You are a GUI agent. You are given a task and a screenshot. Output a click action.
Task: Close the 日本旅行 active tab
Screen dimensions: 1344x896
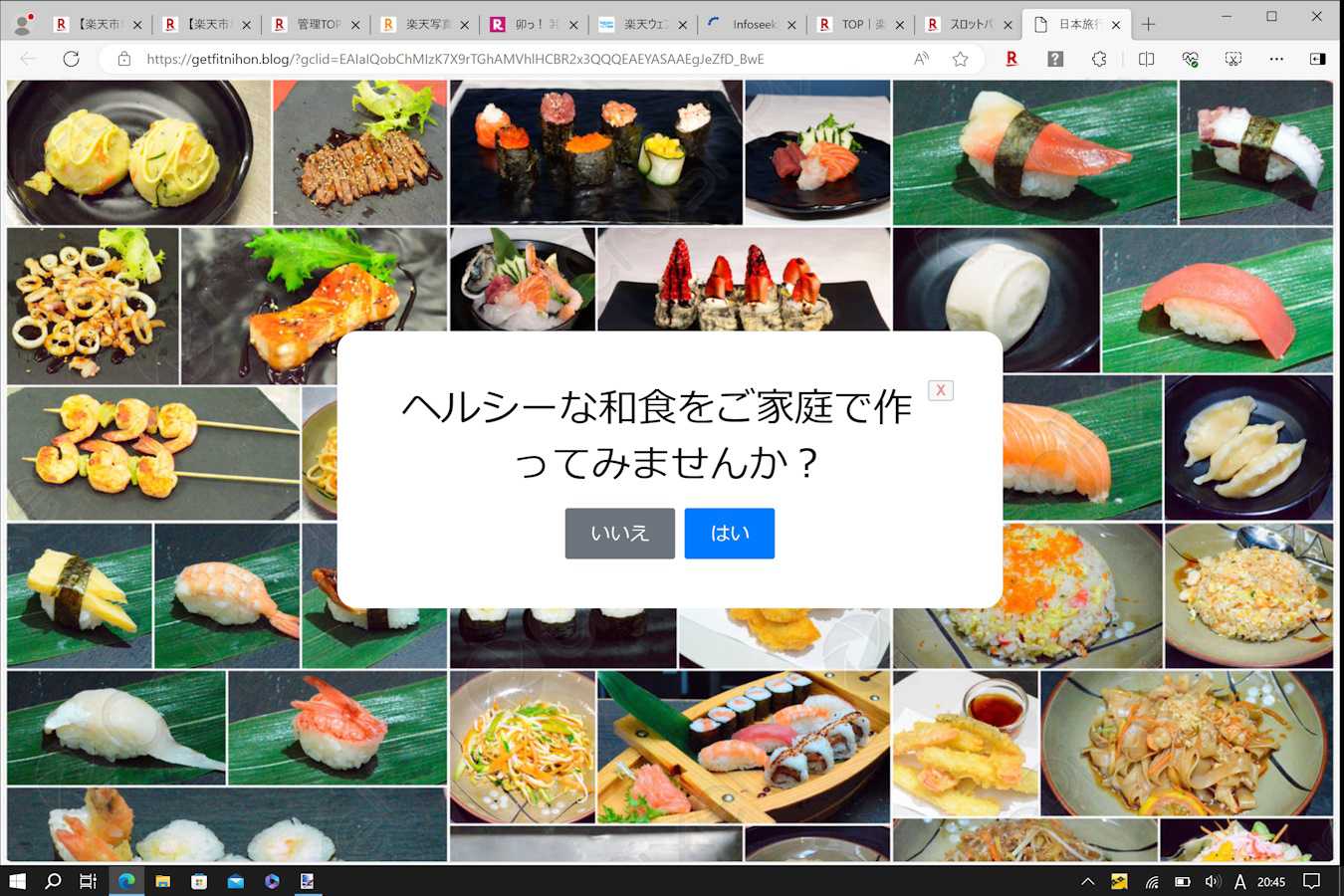[x=1115, y=25]
